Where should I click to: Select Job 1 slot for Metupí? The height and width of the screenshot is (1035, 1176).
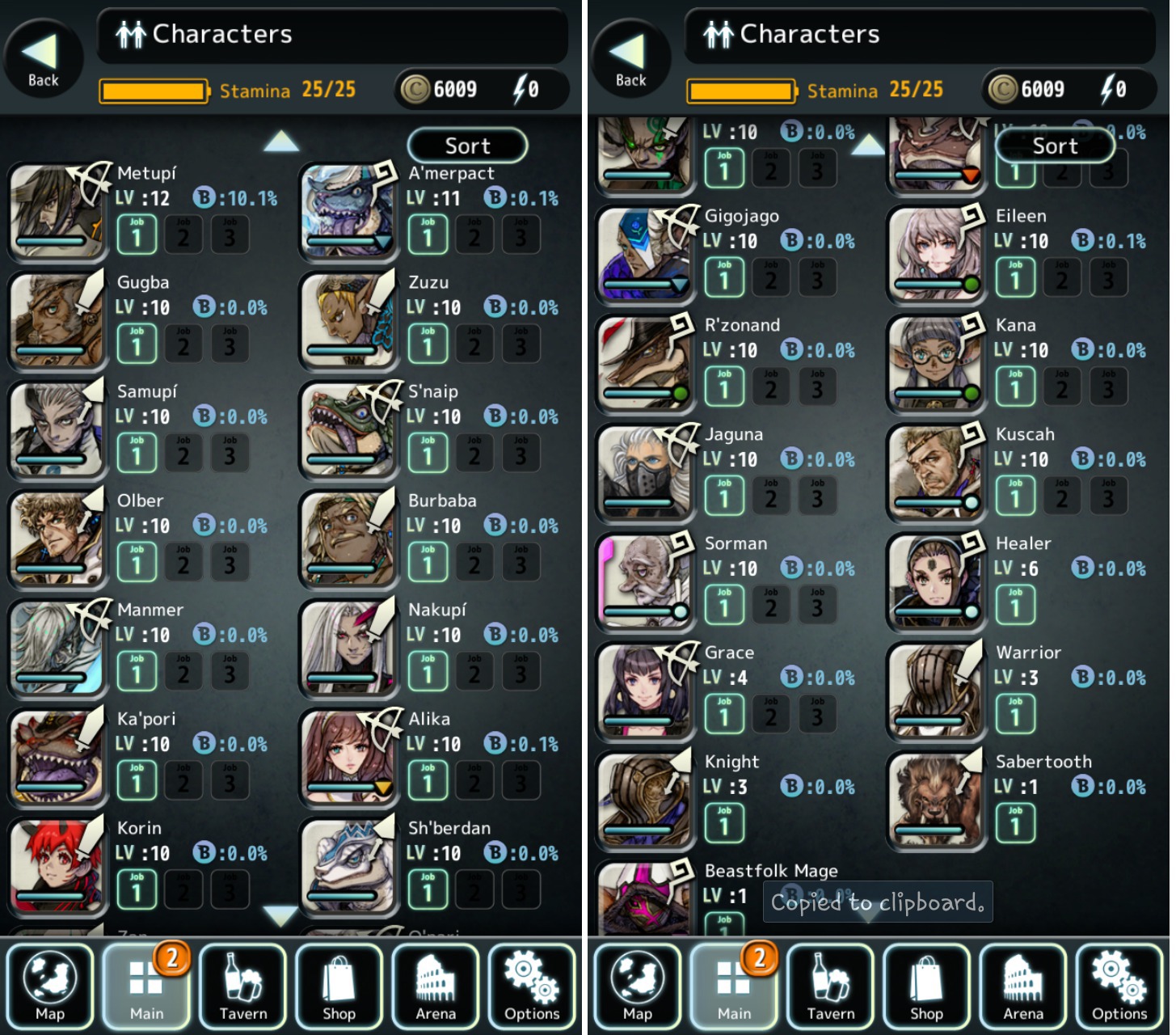137,234
